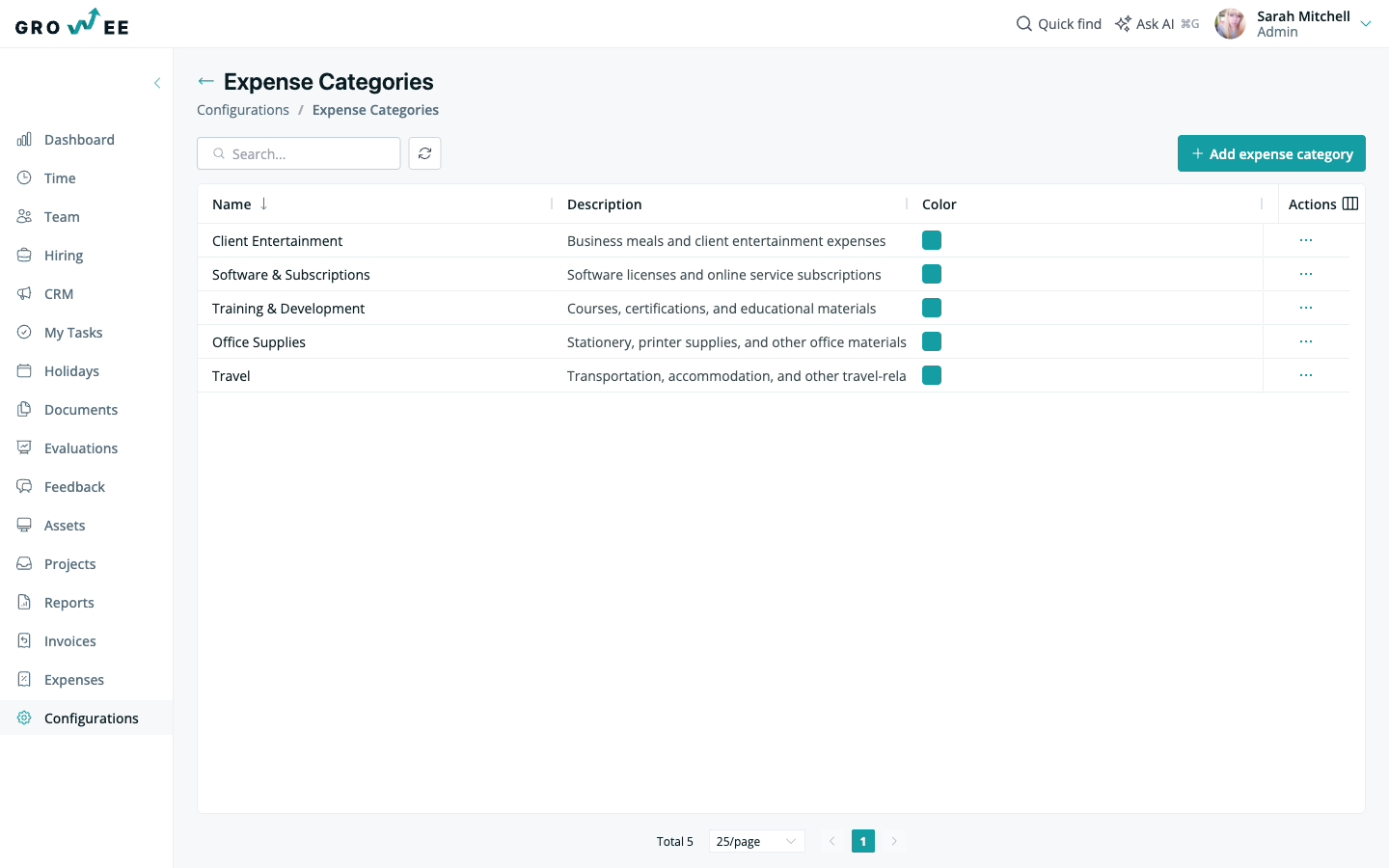
Task: Click Training & Development color swatch
Action: pyautogui.click(x=932, y=308)
